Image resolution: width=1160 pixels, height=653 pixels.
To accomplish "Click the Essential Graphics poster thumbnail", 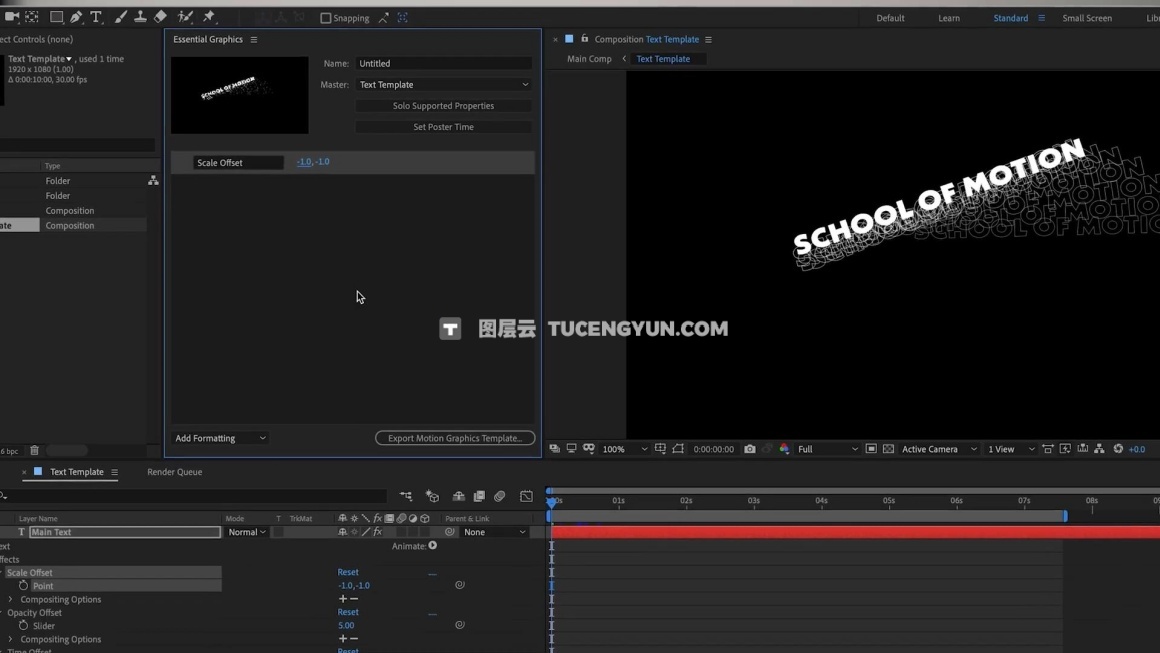I will tap(240, 95).
